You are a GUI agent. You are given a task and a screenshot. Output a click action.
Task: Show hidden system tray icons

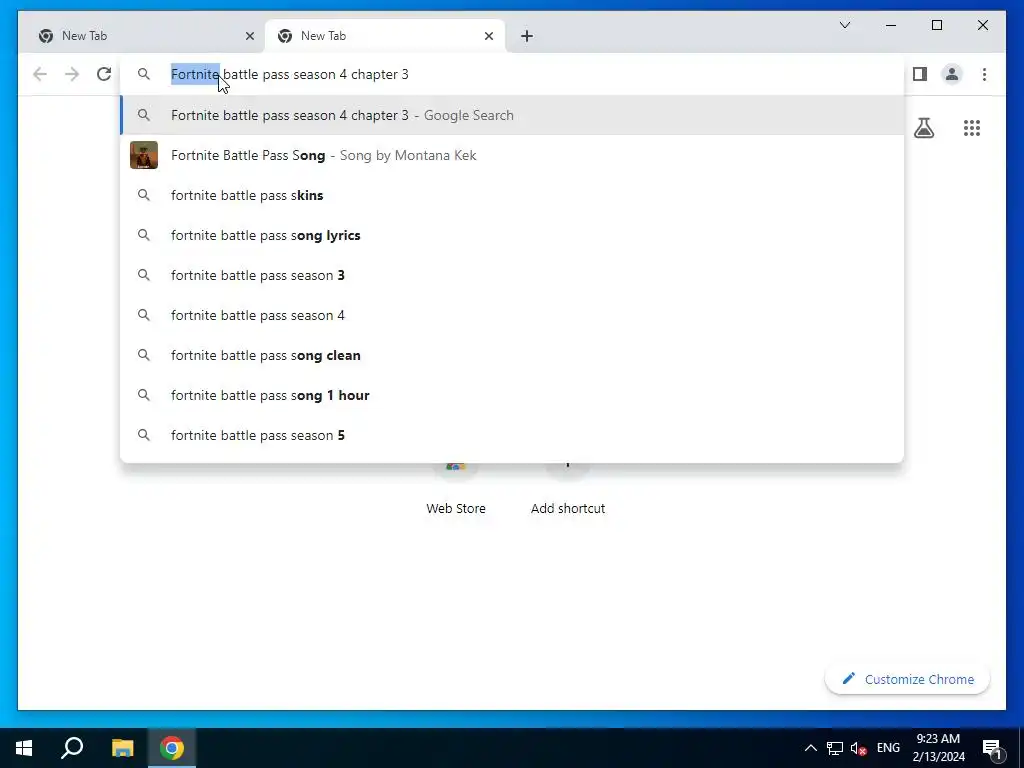(x=810, y=748)
